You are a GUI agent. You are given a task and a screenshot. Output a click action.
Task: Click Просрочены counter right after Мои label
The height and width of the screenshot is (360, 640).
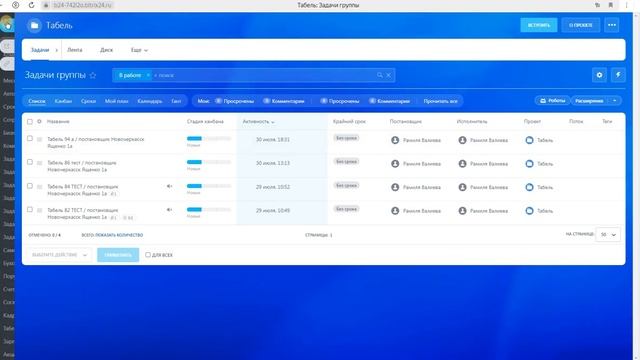(x=235, y=101)
